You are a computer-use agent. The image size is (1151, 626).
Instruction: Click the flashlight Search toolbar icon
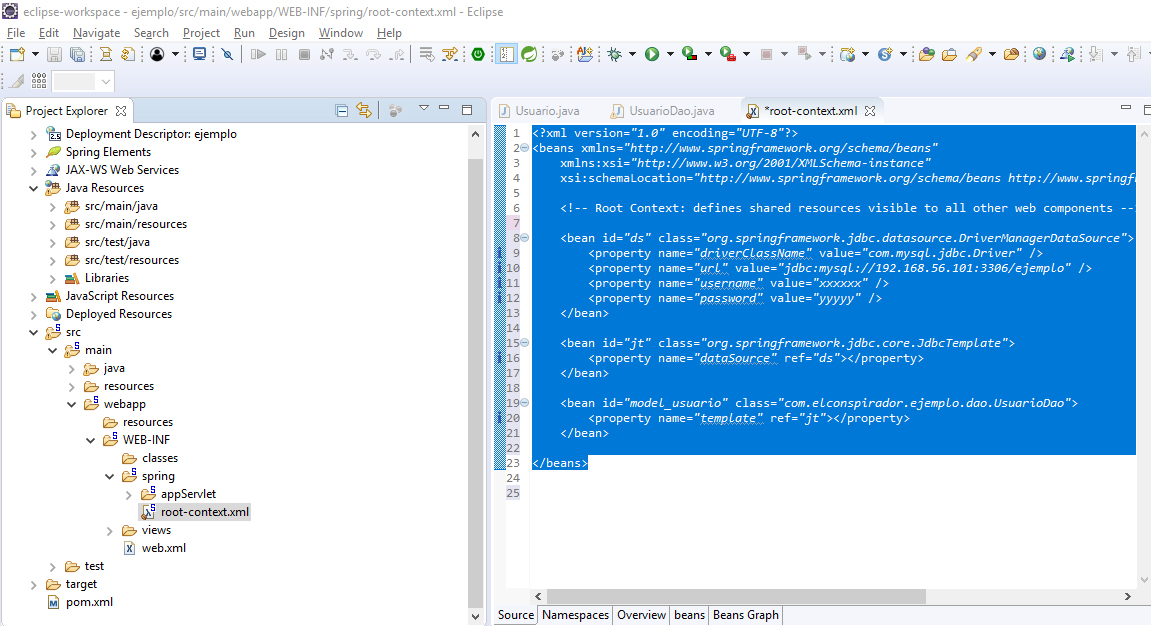pos(974,54)
